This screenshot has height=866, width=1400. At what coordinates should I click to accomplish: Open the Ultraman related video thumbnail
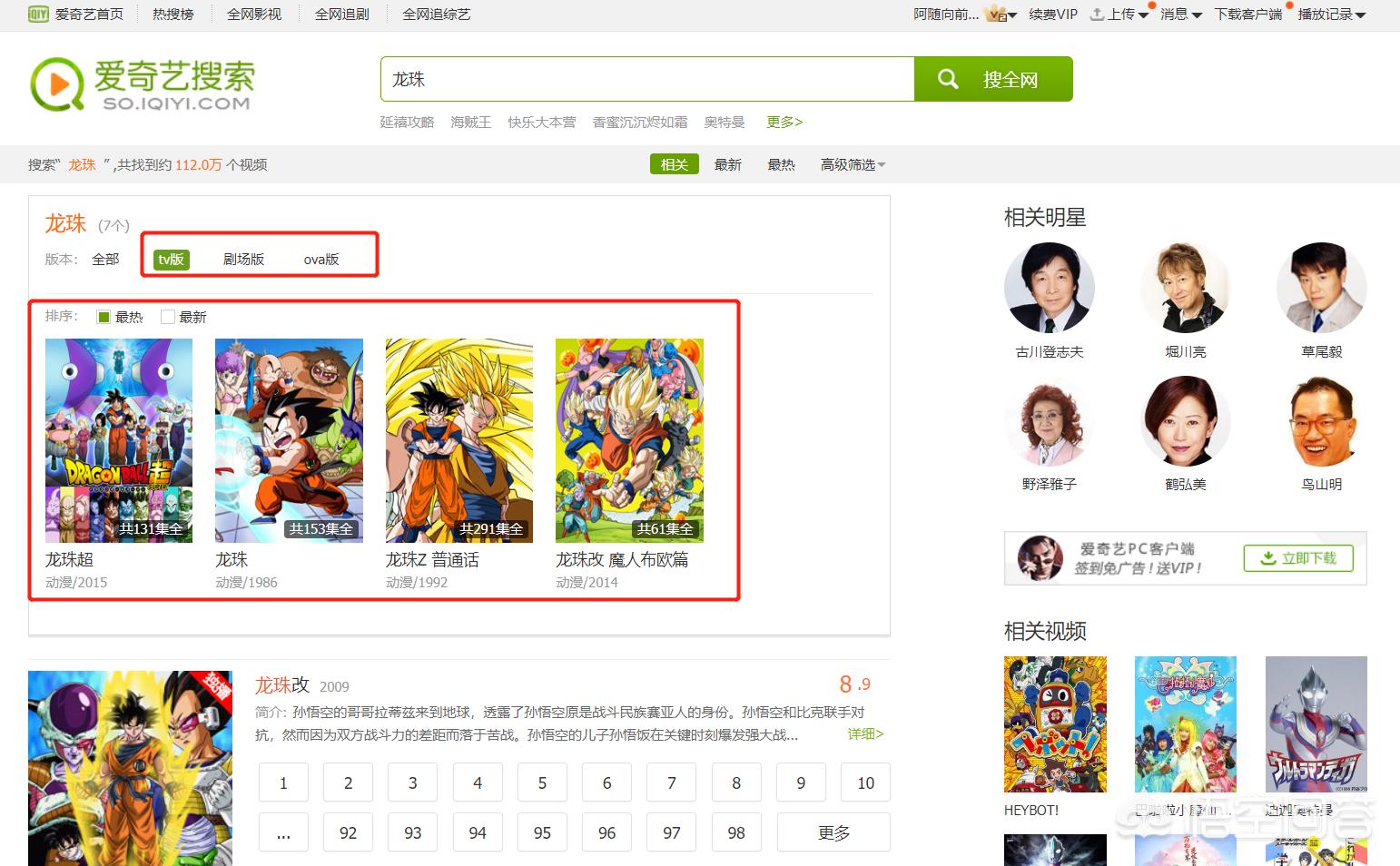[x=1316, y=724]
